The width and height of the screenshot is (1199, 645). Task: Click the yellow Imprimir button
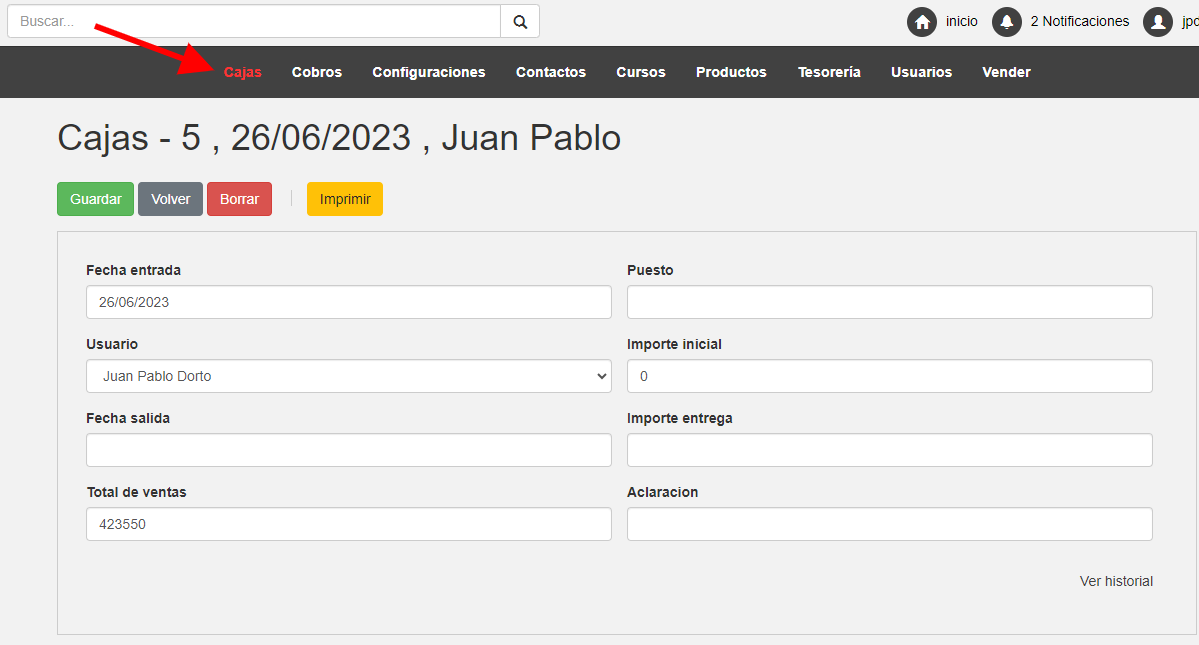click(345, 199)
